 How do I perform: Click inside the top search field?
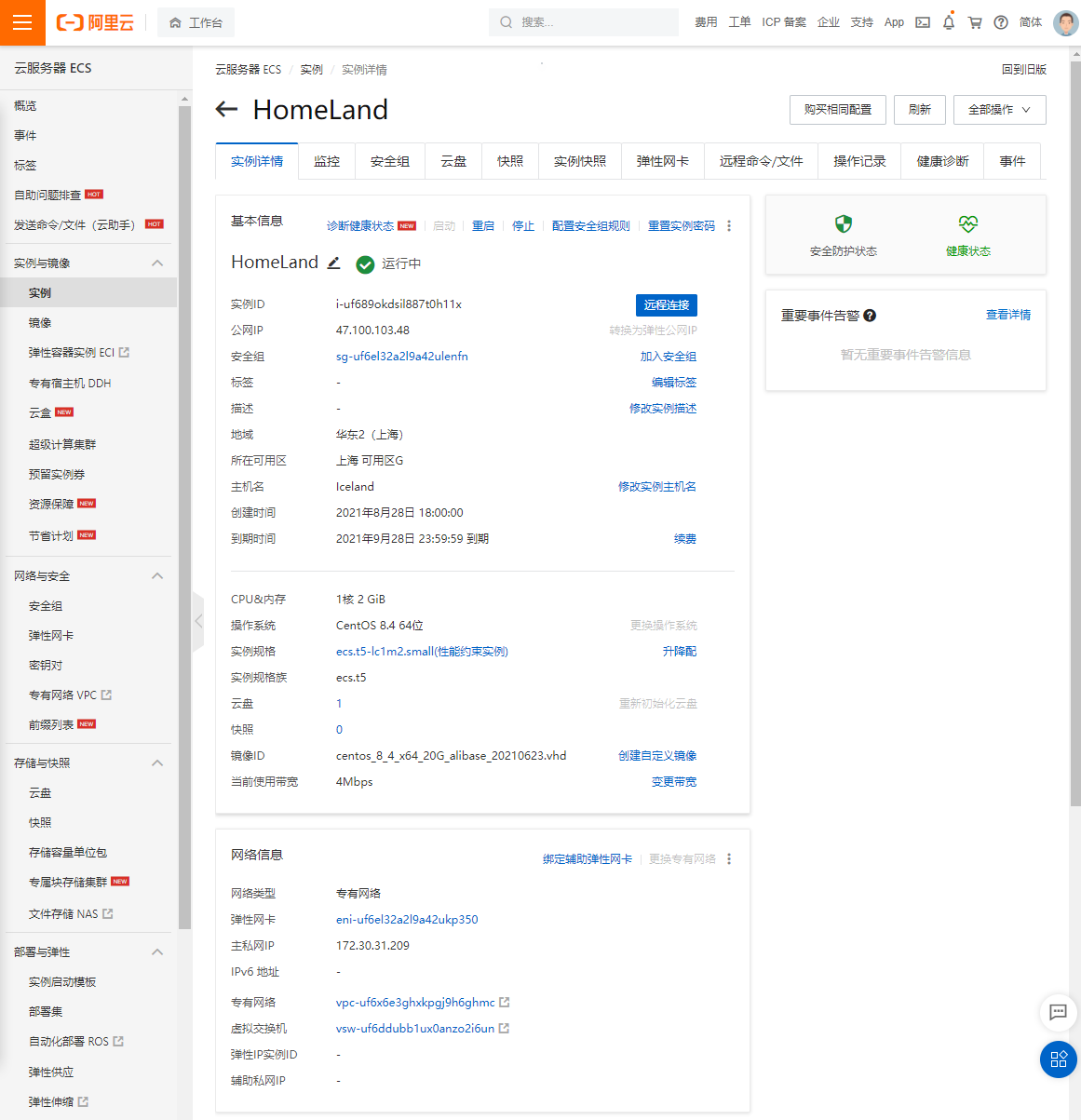click(x=583, y=21)
